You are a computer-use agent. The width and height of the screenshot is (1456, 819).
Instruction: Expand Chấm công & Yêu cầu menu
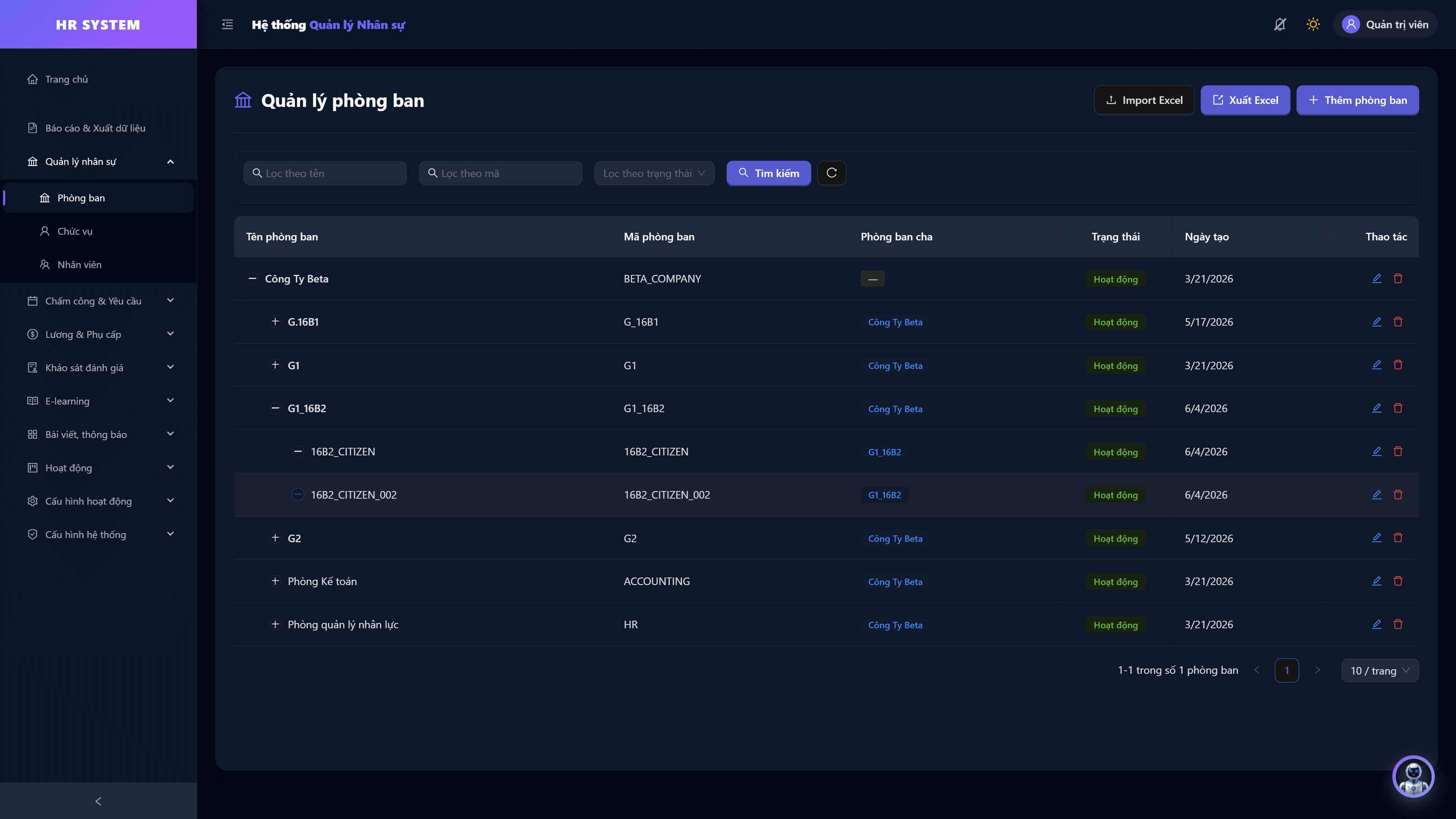pyautogui.click(x=98, y=301)
